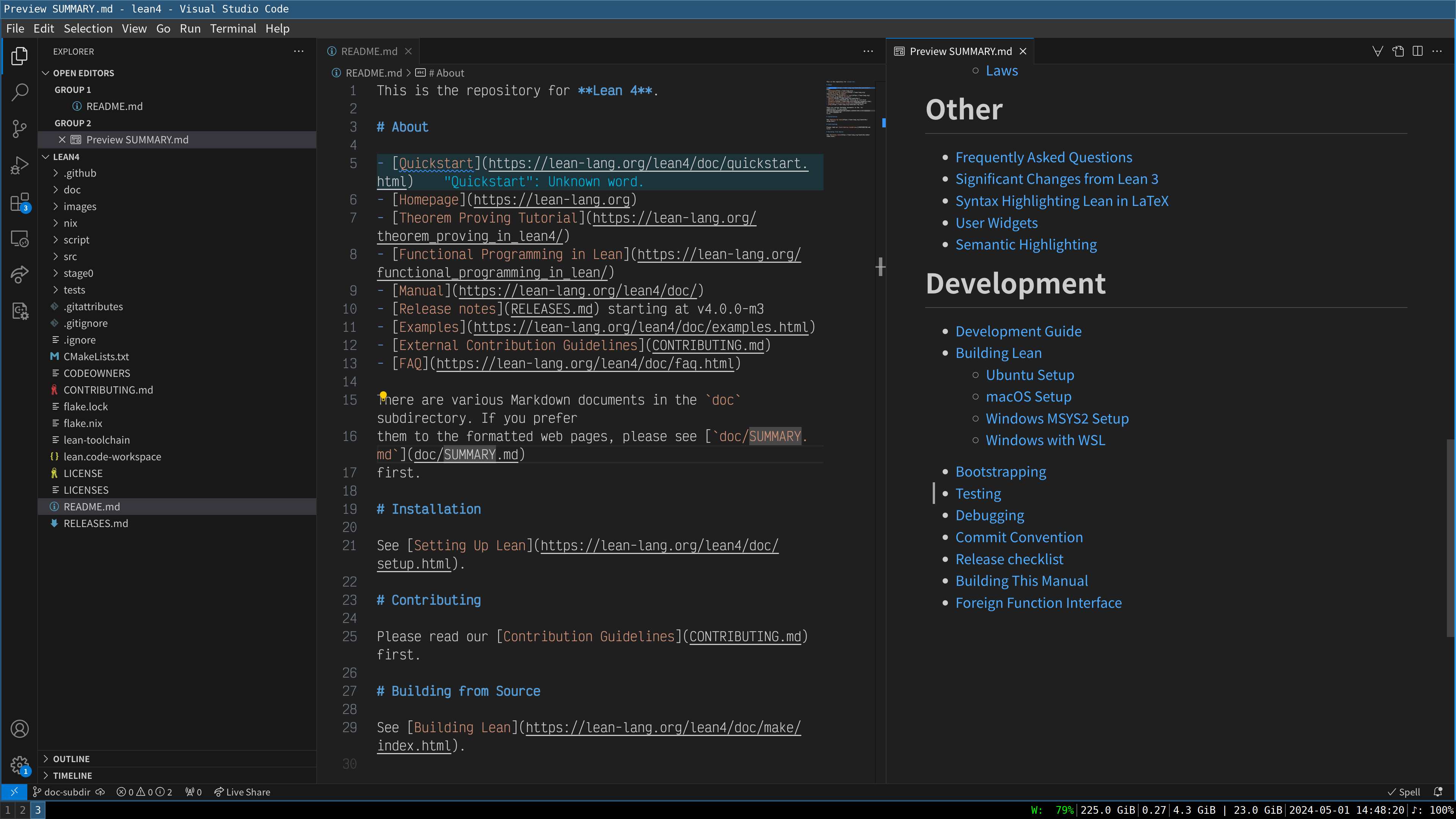
Task: Close Preview SUMMARY.md from Open Editors list
Action: point(62,140)
